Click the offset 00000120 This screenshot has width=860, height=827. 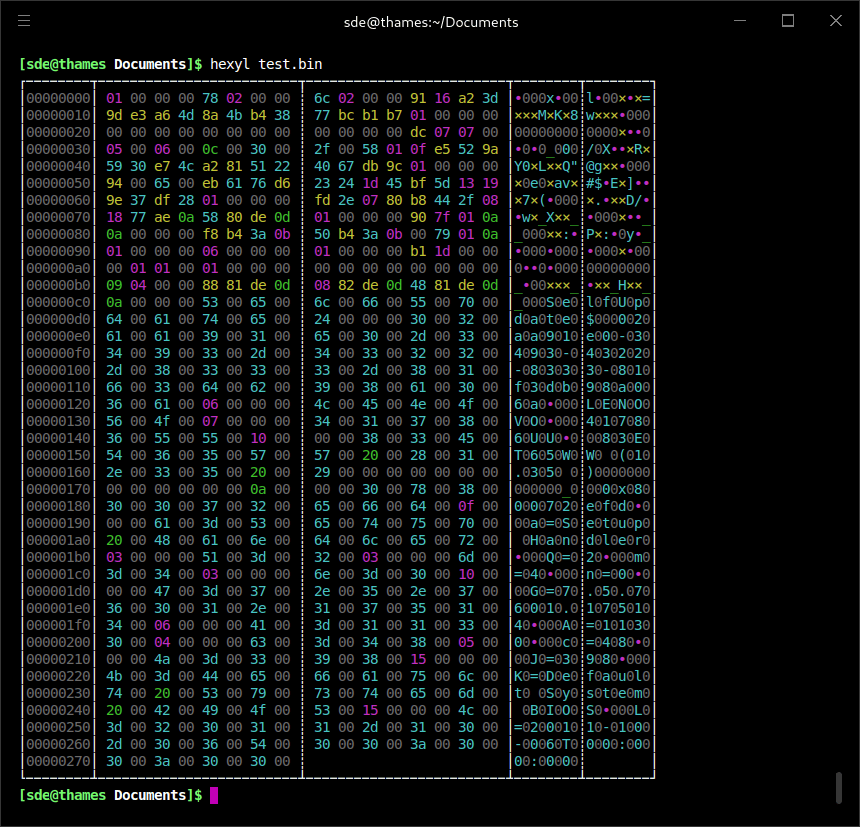click(58, 404)
